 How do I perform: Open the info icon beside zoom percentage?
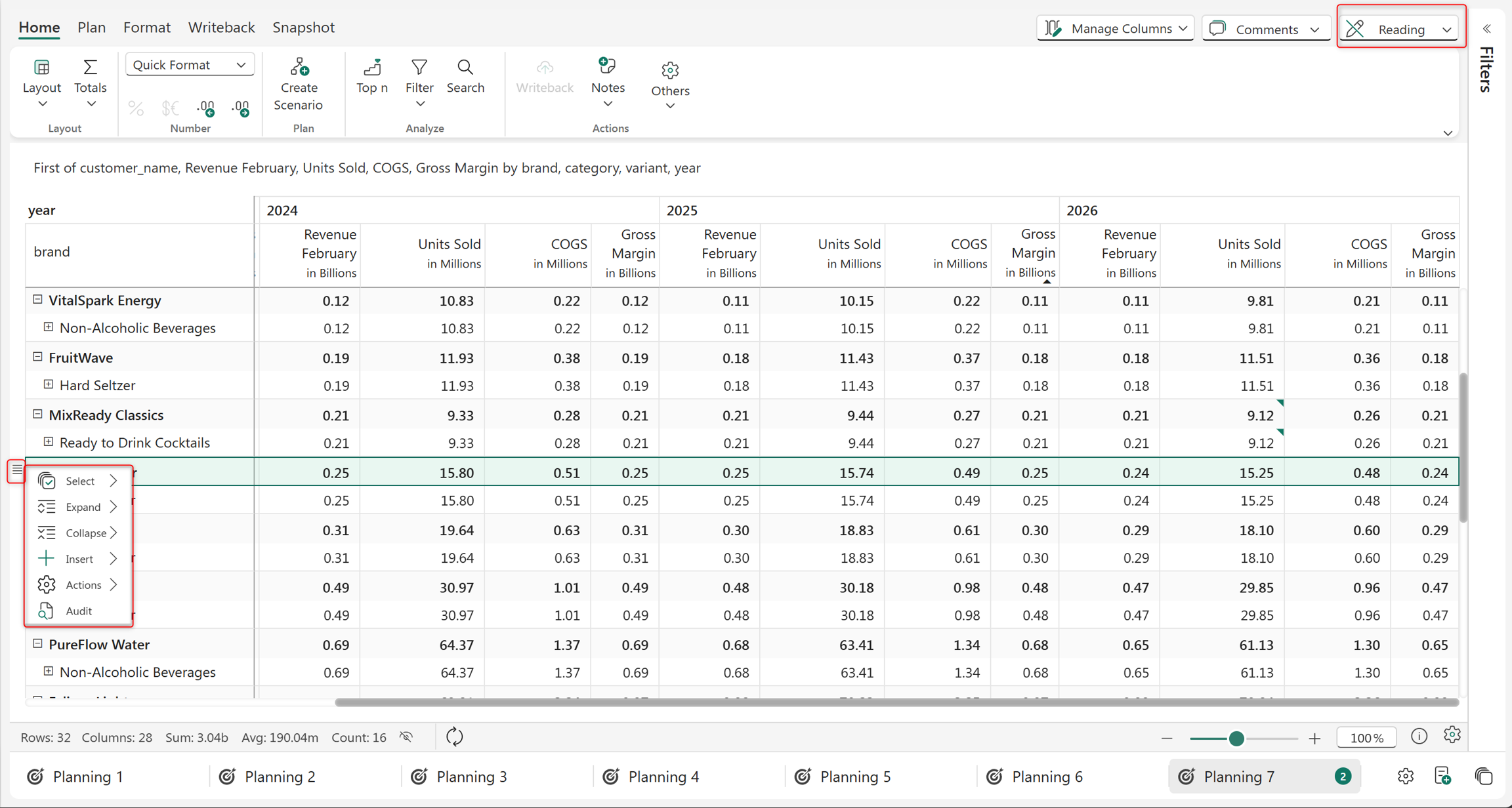point(1419,737)
